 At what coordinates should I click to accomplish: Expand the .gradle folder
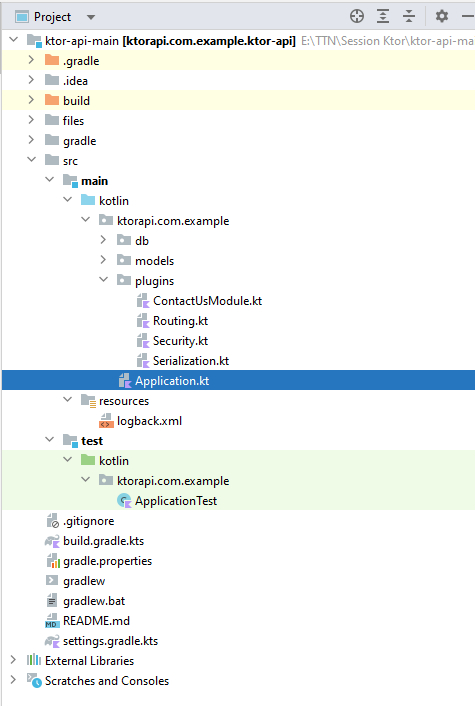31,60
